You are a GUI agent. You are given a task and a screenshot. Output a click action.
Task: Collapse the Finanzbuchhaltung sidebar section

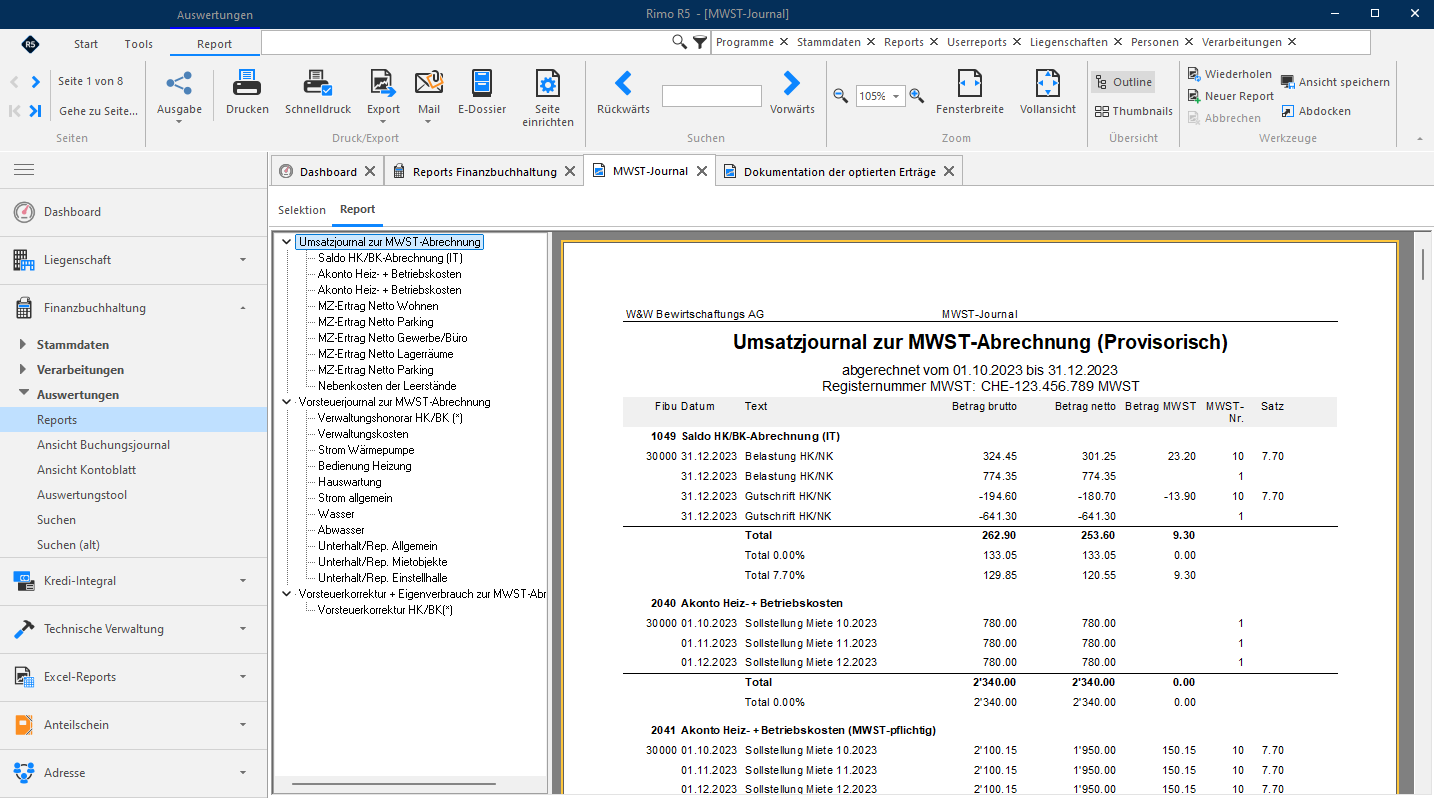(x=243, y=308)
